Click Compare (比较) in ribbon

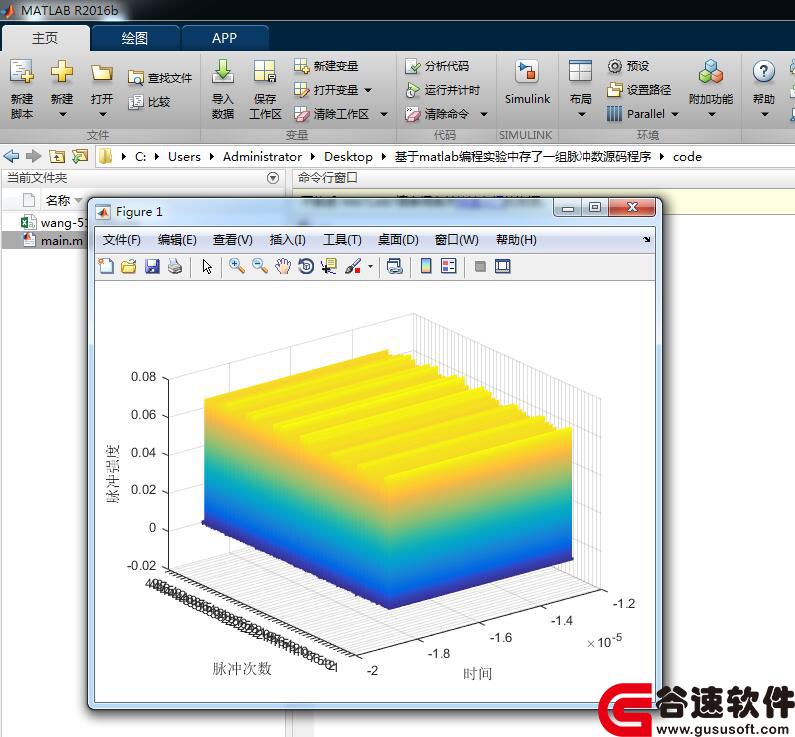pos(149,102)
